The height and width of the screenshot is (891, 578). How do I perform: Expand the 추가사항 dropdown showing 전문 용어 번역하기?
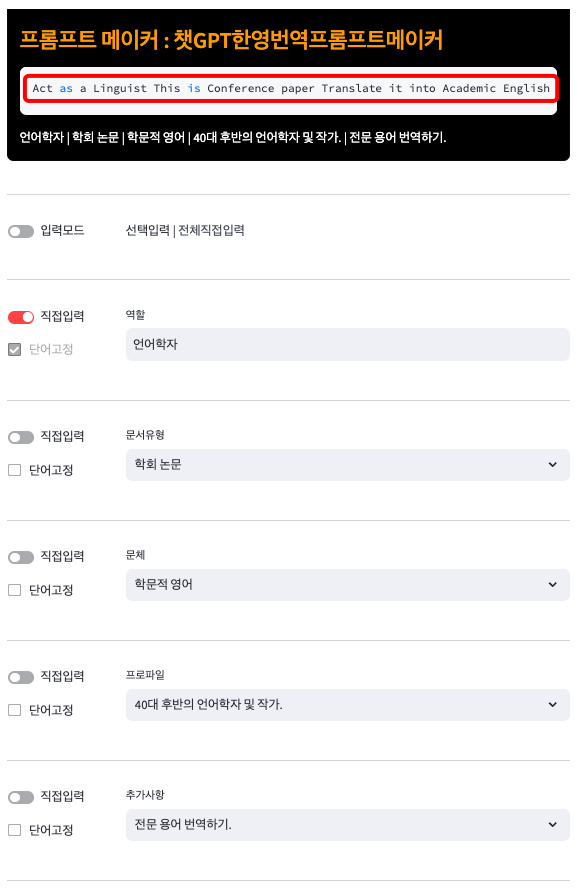[346, 824]
